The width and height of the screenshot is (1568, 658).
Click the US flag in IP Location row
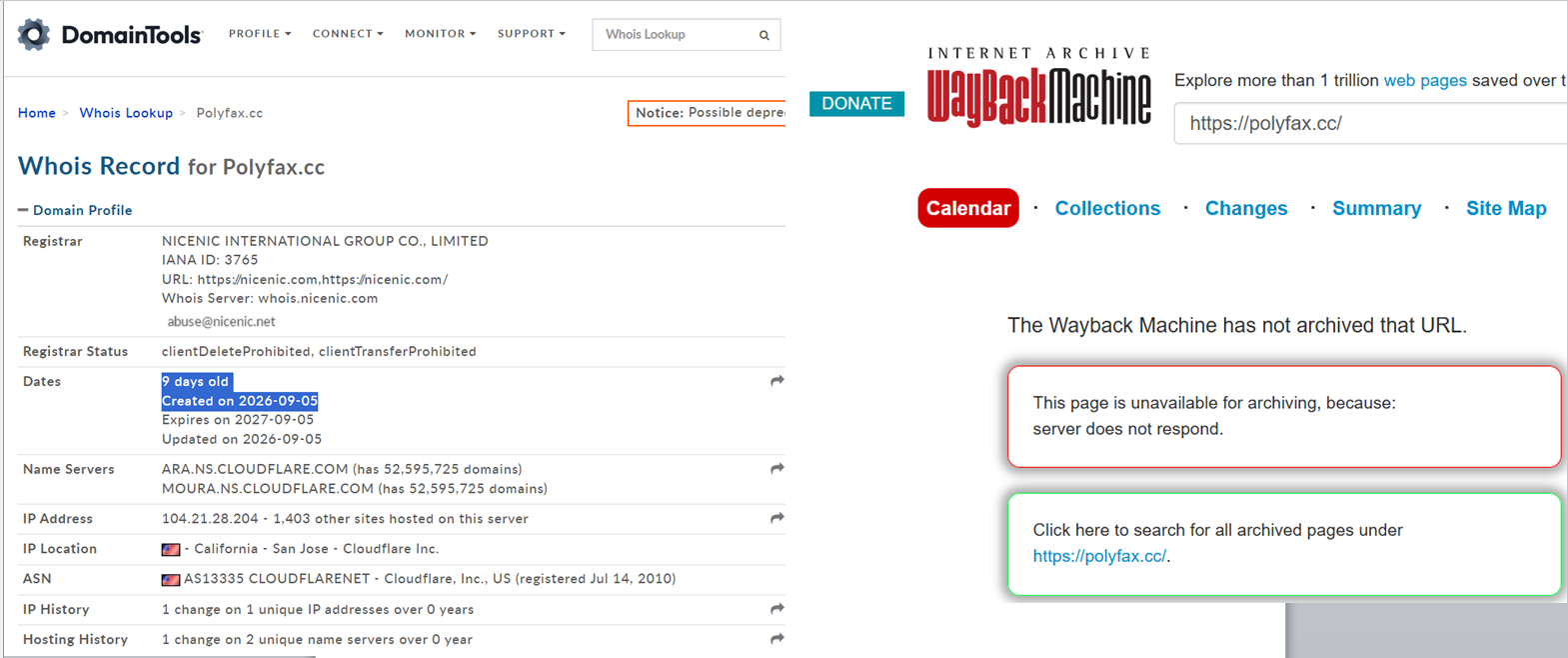tap(171, 549)
